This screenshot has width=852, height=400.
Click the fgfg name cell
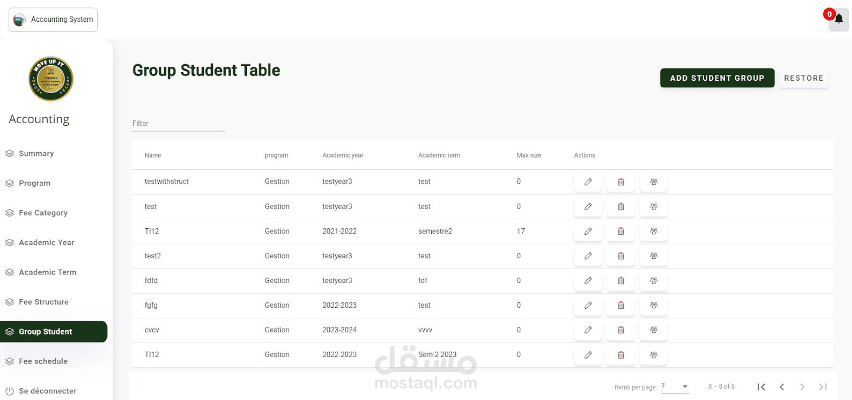pyautogui.click(x=151, y=305)
